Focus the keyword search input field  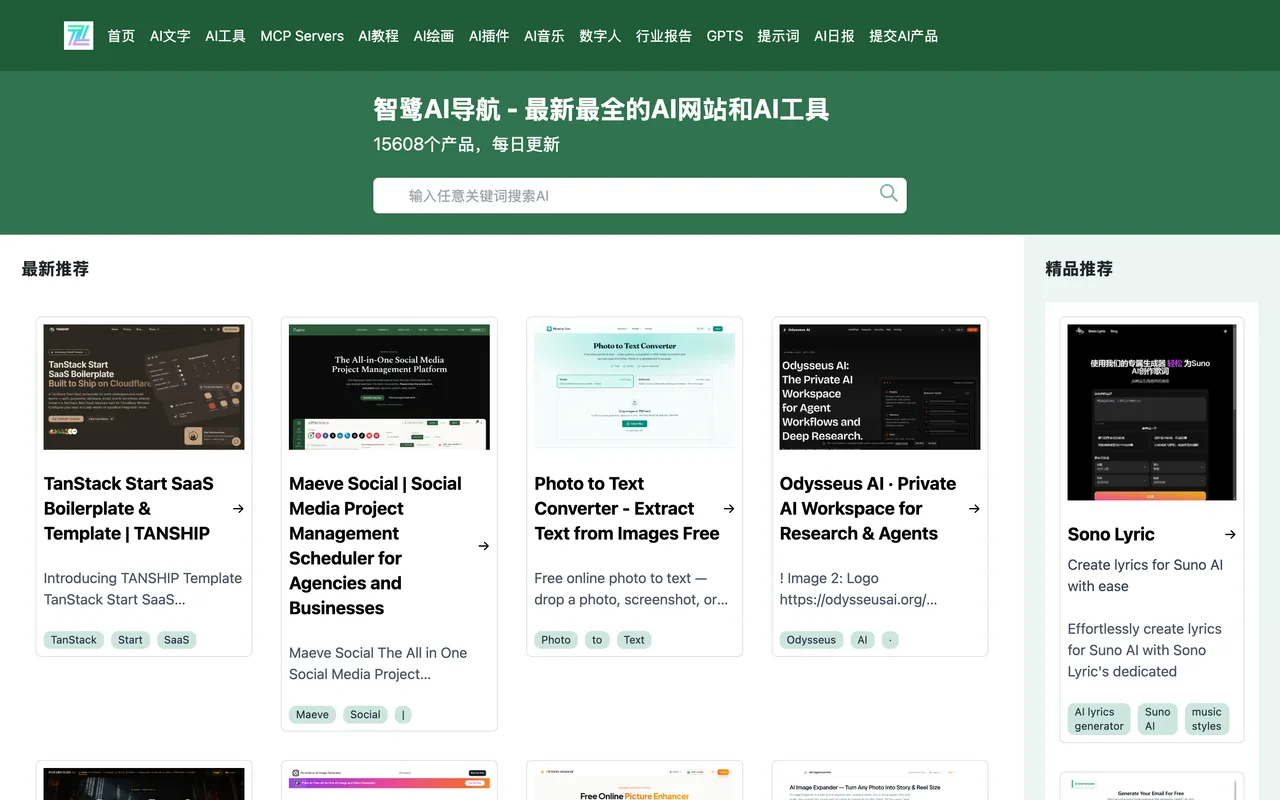(x=640, y=195)
